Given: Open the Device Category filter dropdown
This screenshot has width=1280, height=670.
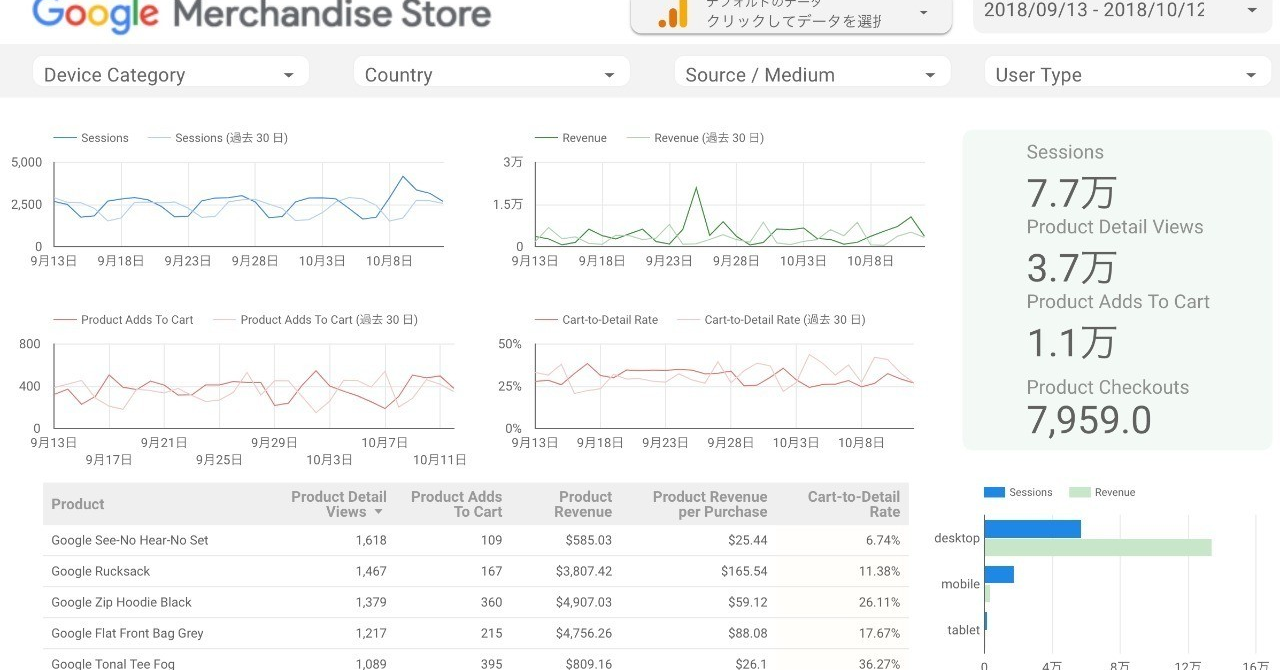Looking at the screenshot, I should (170, 74).
